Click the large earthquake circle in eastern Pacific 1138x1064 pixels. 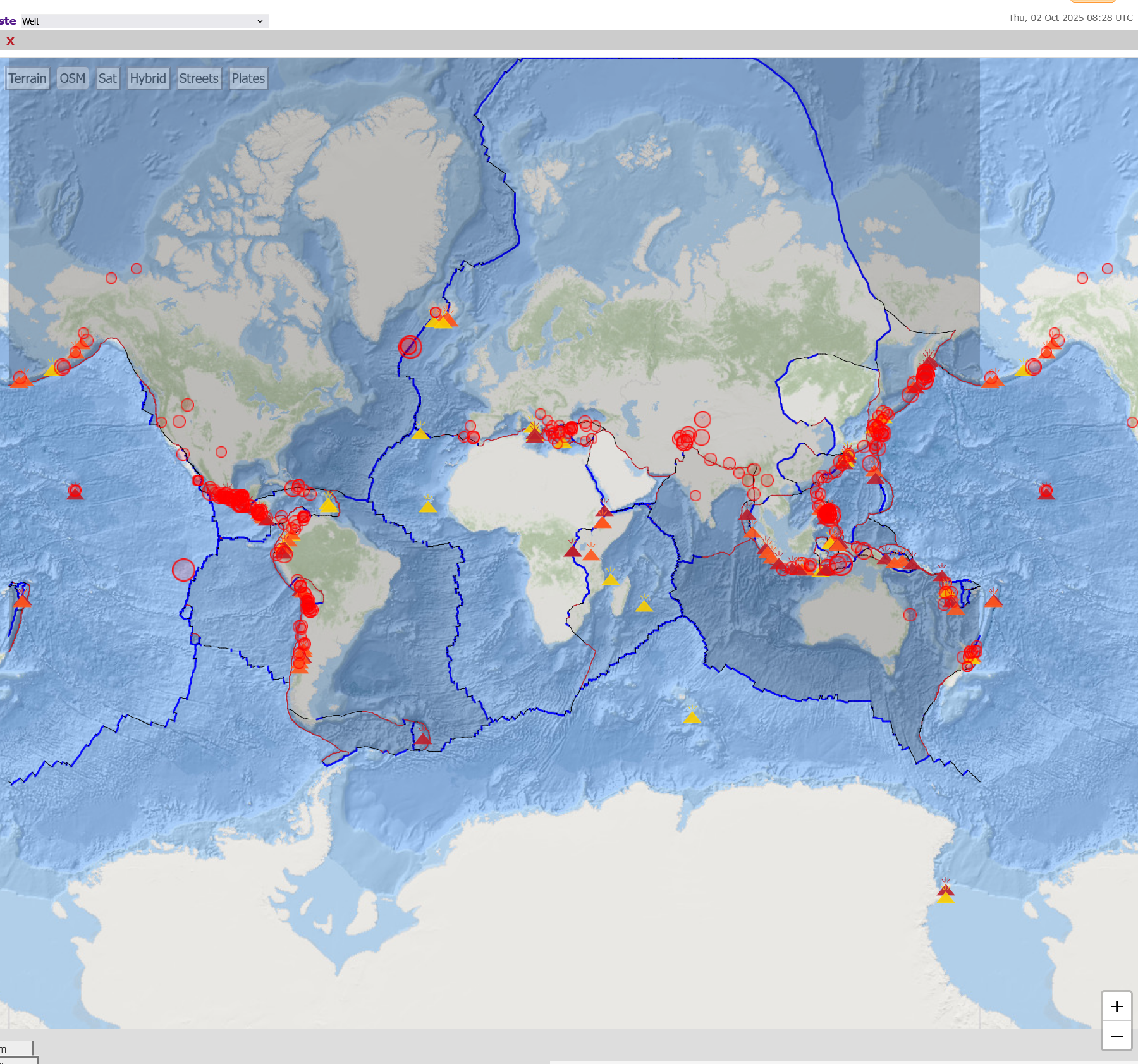point(183,570)
